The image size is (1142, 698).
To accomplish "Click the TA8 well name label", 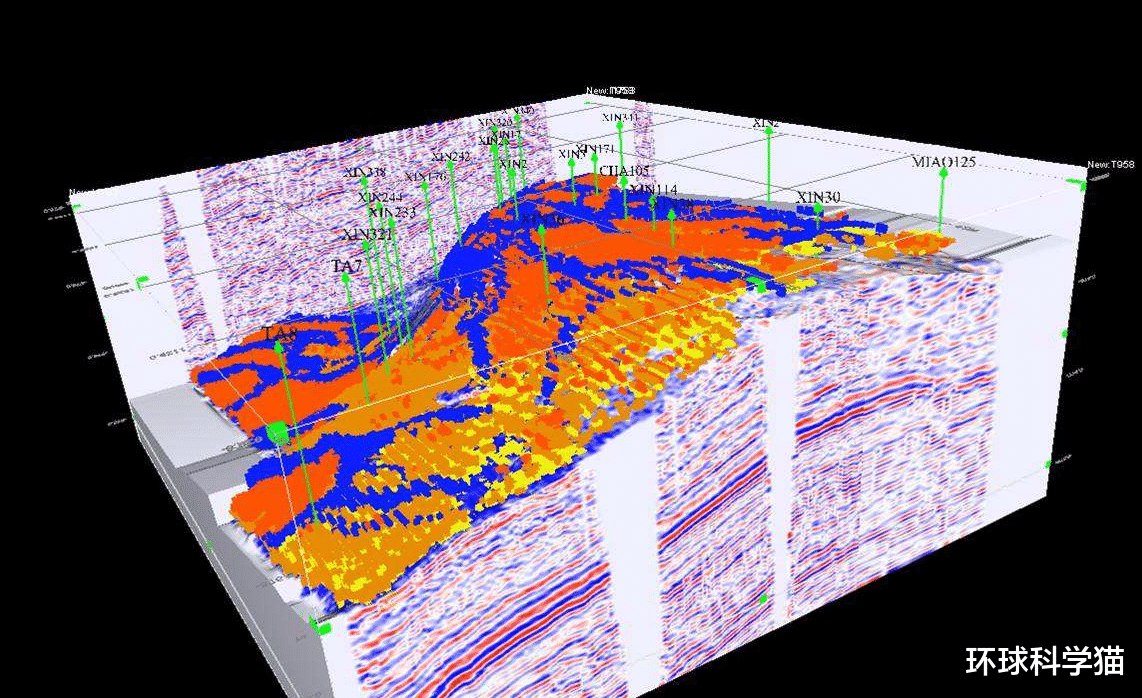I will 280,334.
